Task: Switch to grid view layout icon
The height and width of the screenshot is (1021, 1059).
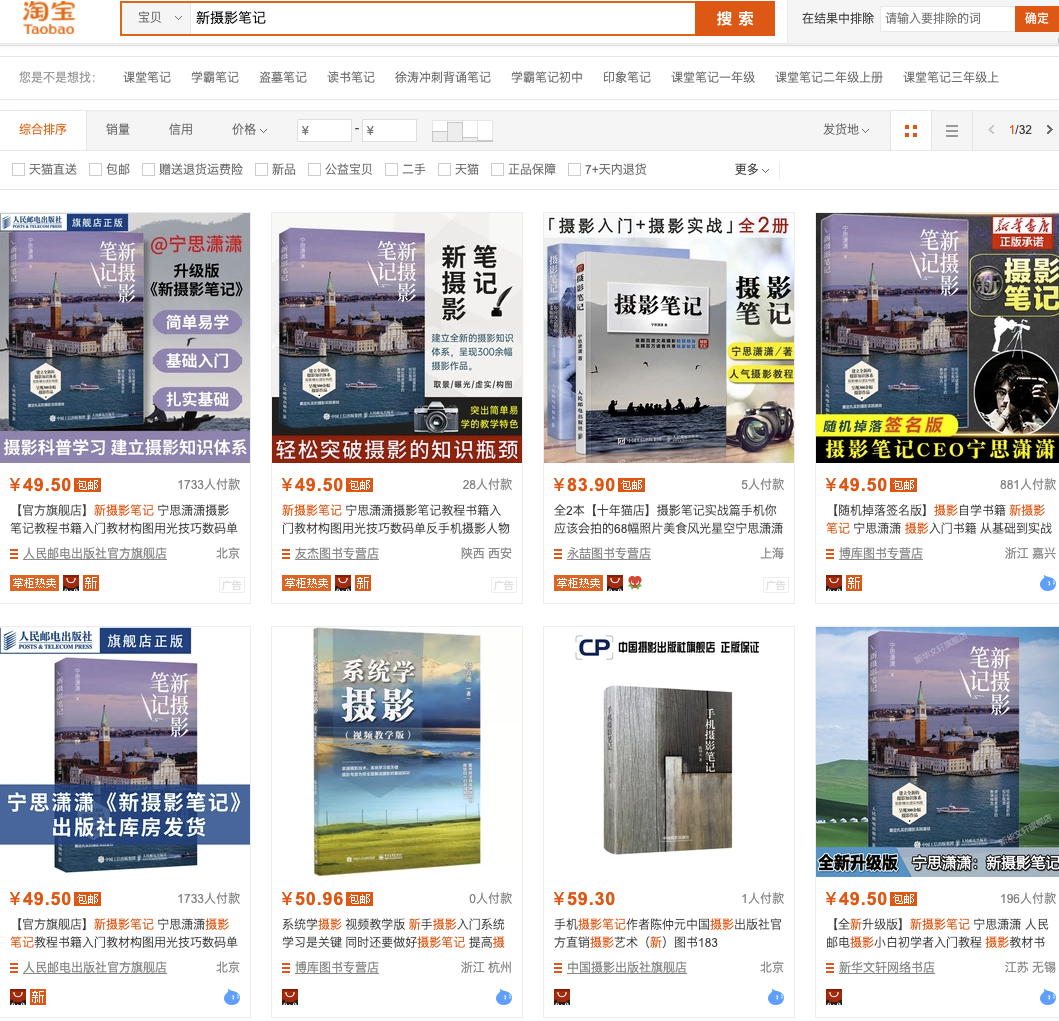Action: pyautogui.click(x=910, y=131)
